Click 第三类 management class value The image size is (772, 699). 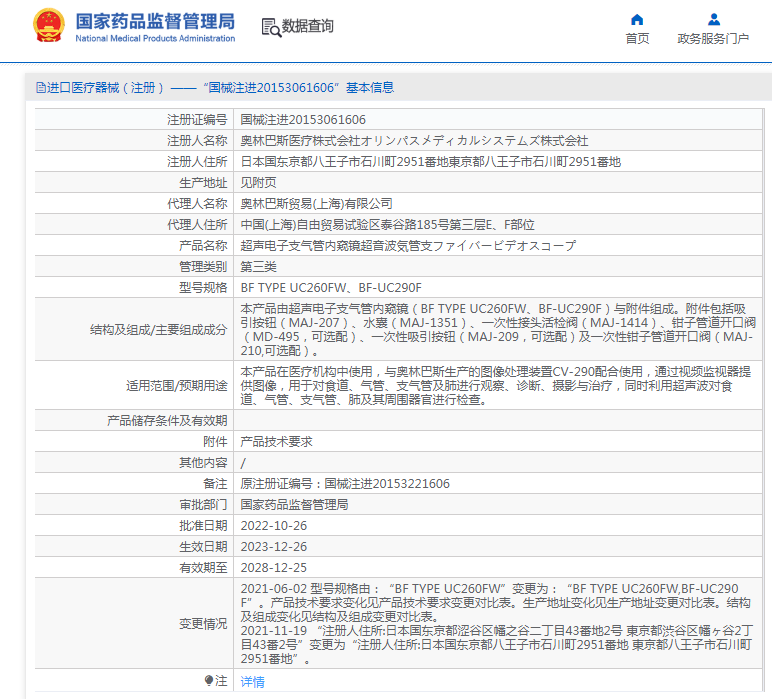(258, 266)
